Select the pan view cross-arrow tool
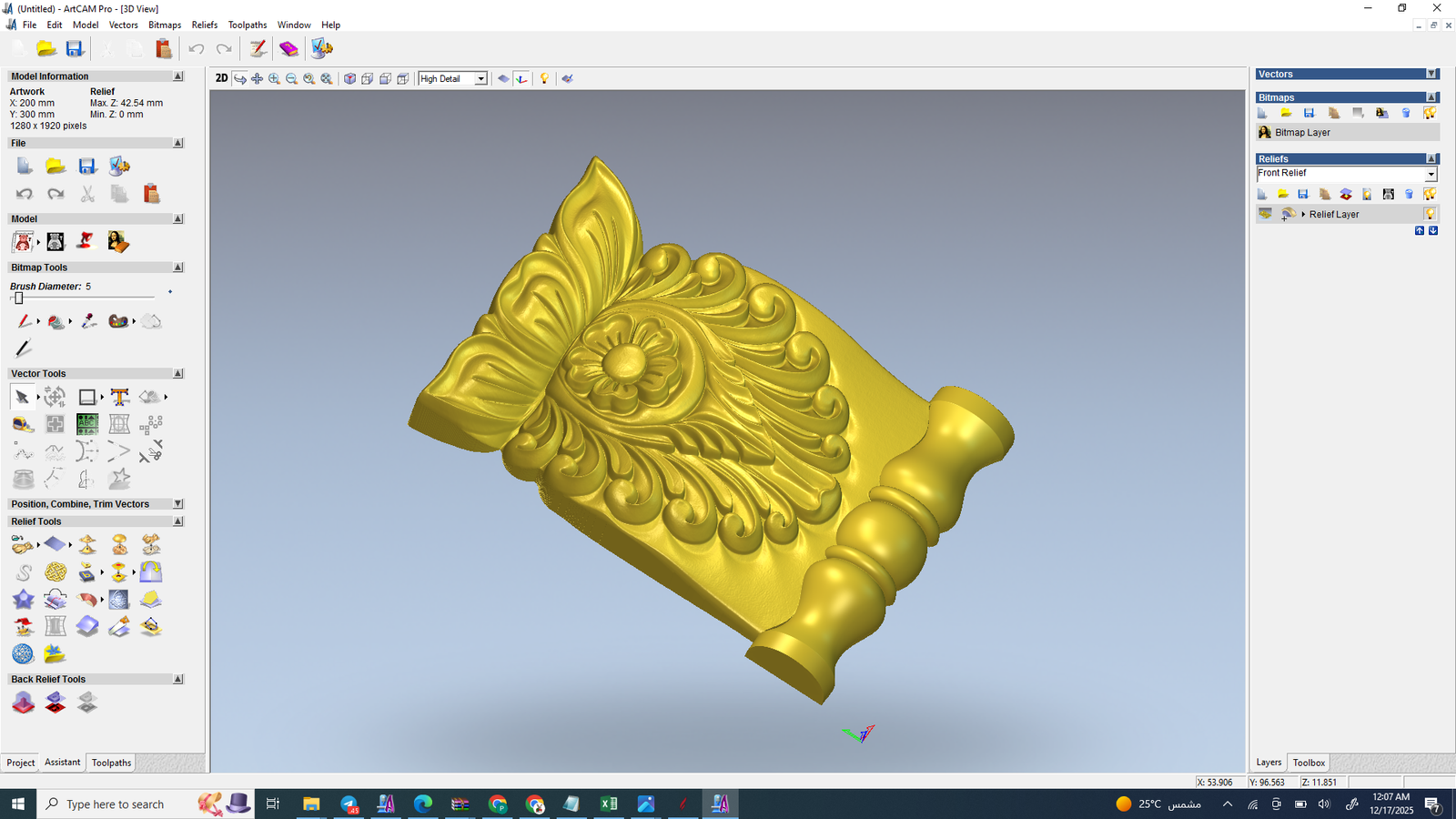The image size is (1456, 819). (257, 79)
